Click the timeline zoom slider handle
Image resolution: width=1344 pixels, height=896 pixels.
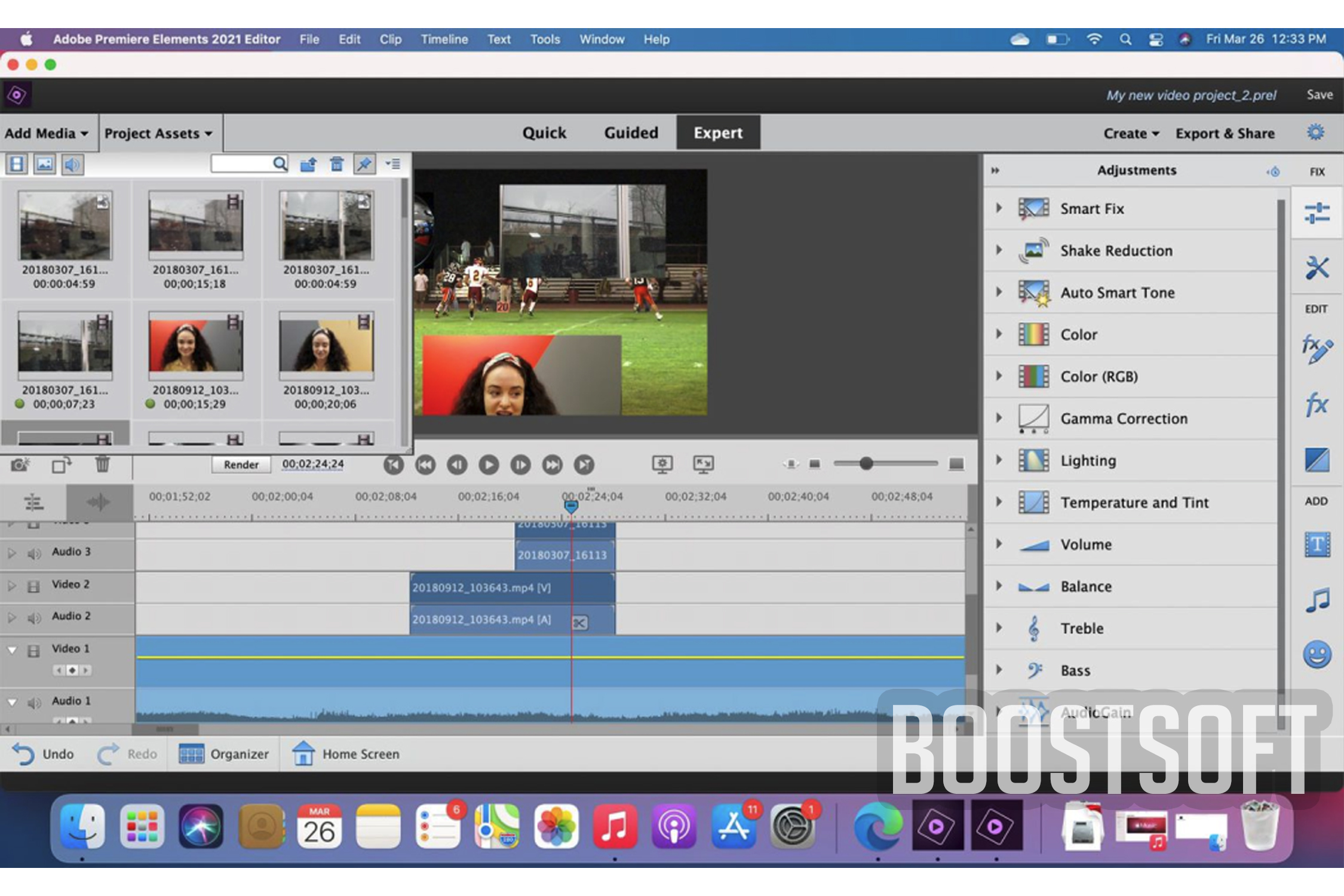coord(866,464)
